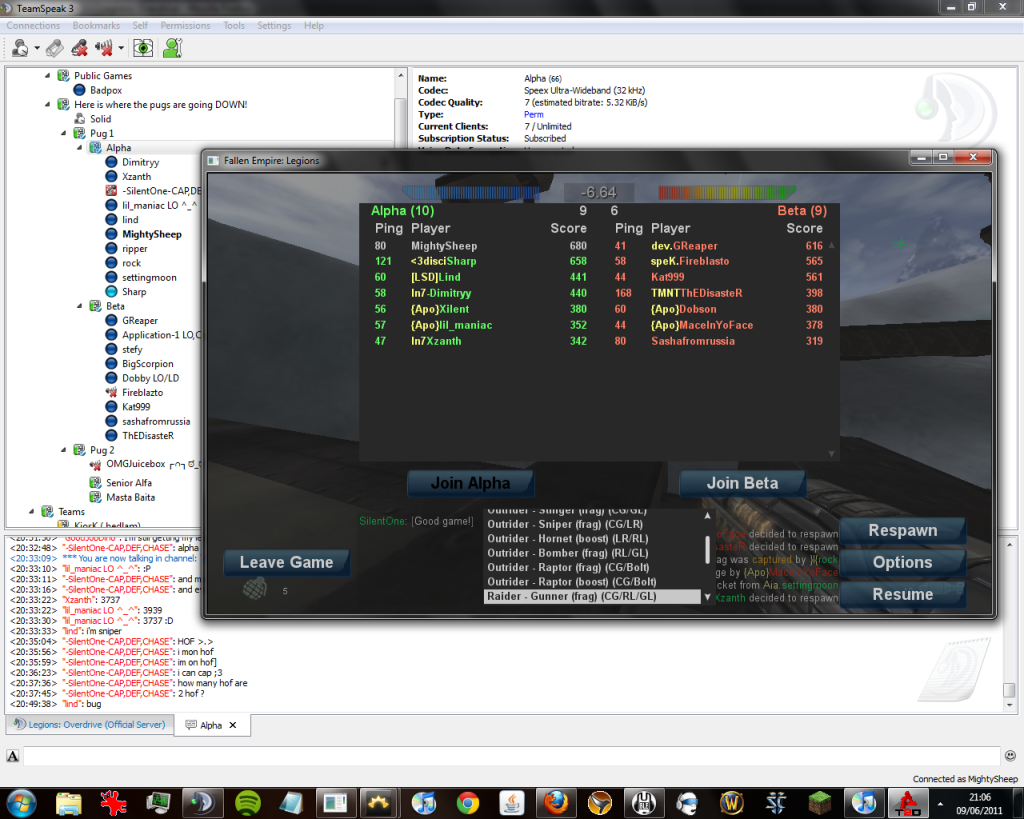Screen dimensions: 1024x819
Task: Select the Alpha chat tab
Action: pos(211,725)
